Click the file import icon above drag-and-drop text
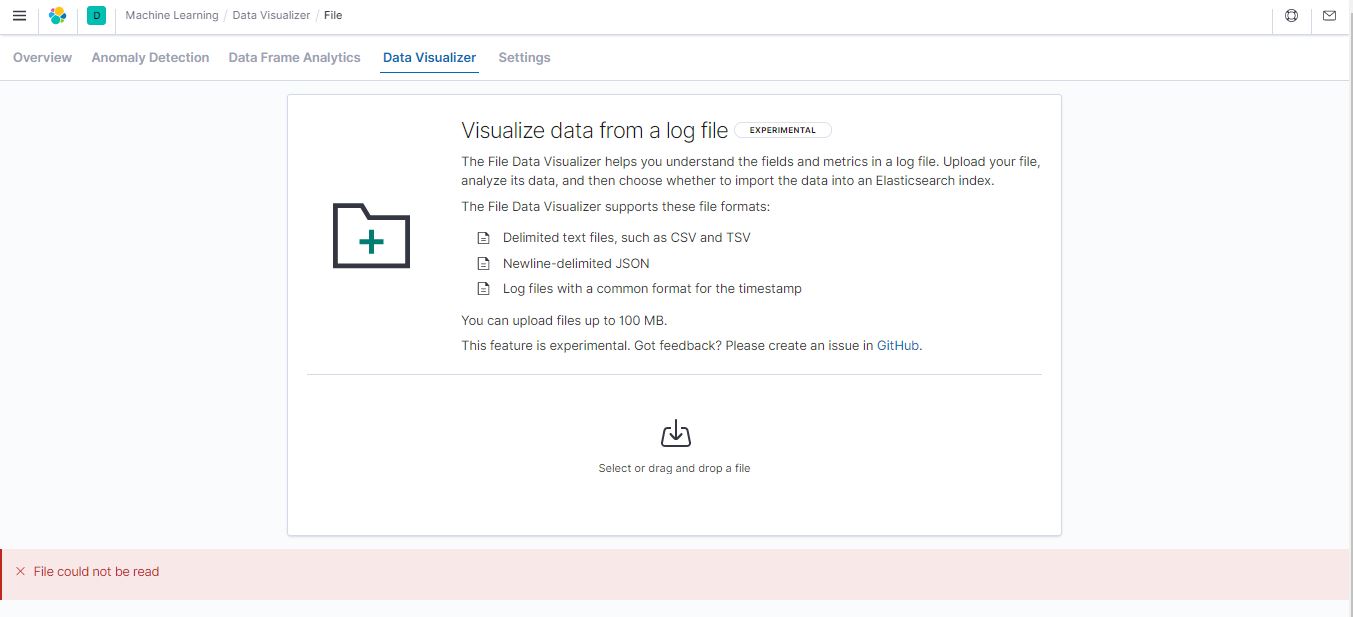The height and width of the screenshot is (617, 1353). pos(674,432)
